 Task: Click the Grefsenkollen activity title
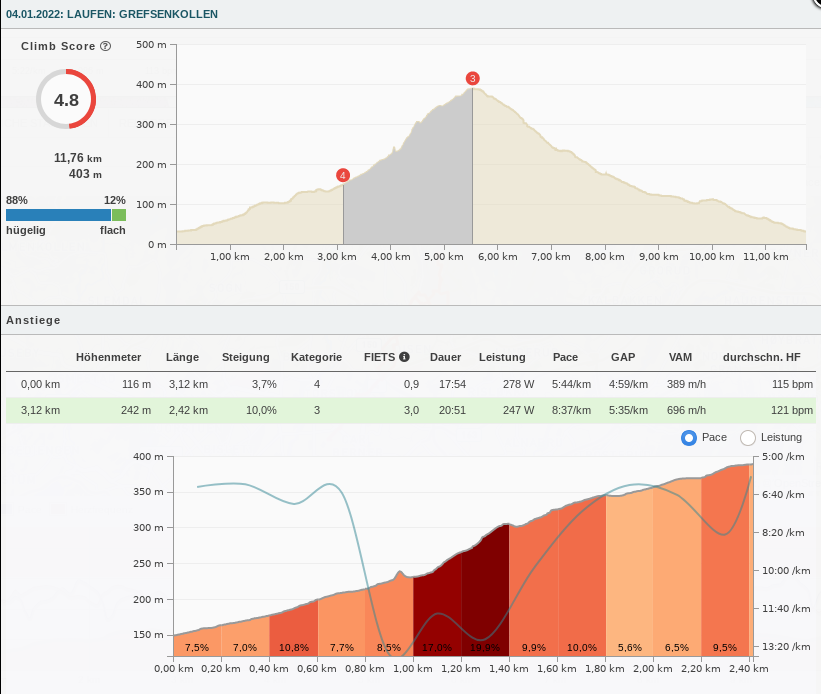[x=112, y=15]
